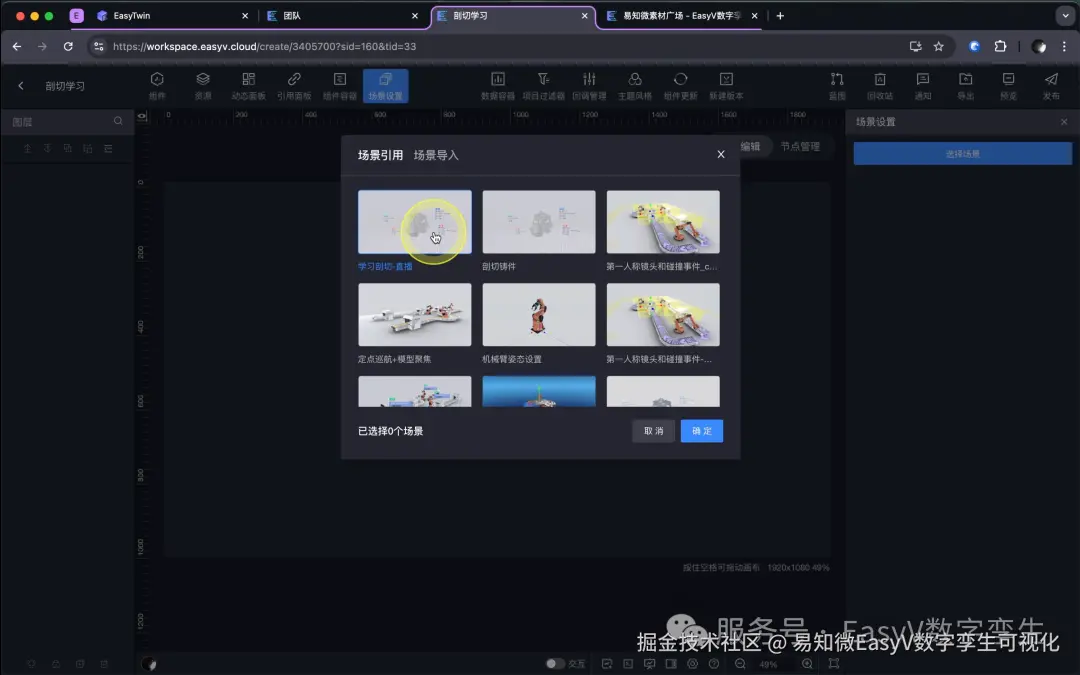Click the highlighted 场景设置 toolbar icon
Screen dimensions: 1080x675
pos(385,85)
